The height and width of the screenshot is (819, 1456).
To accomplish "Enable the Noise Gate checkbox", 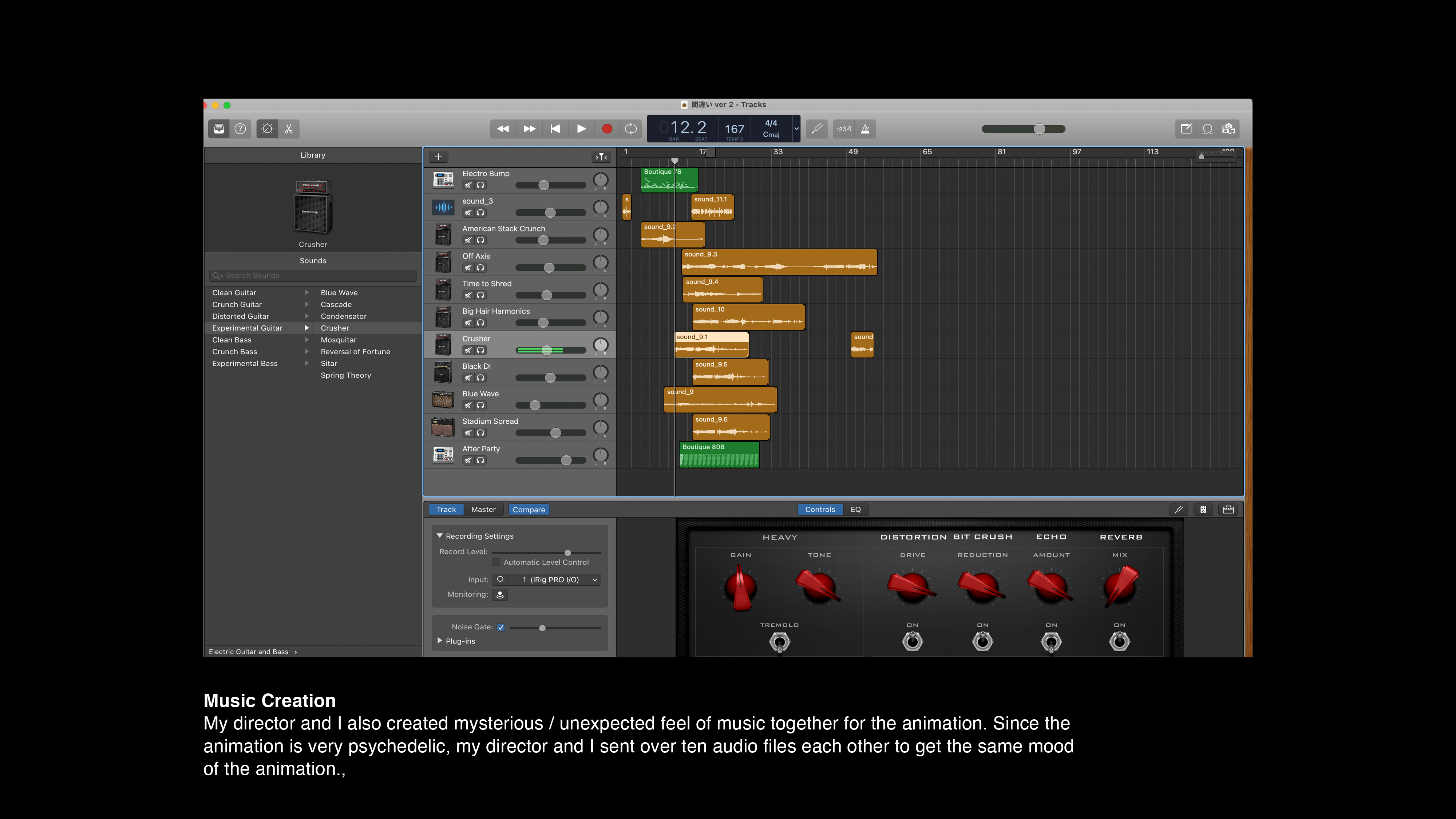I will coord(501,627).
